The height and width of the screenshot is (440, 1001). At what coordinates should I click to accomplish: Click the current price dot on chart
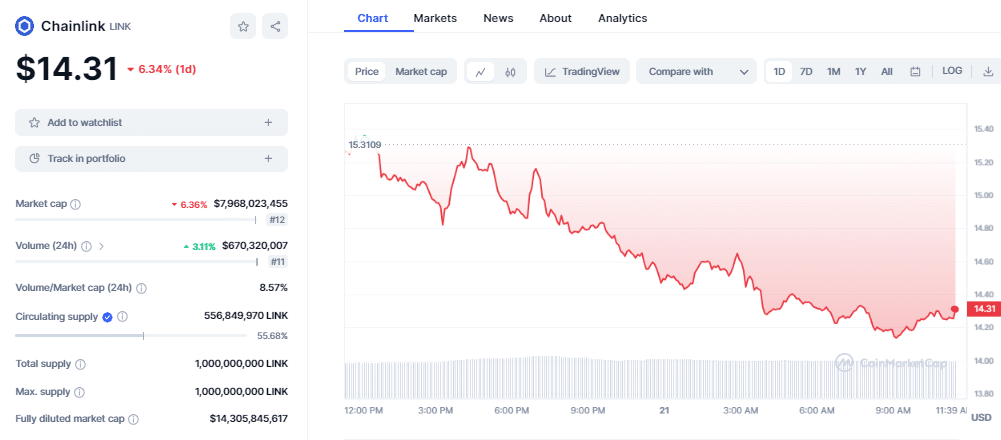click(954, 309)
